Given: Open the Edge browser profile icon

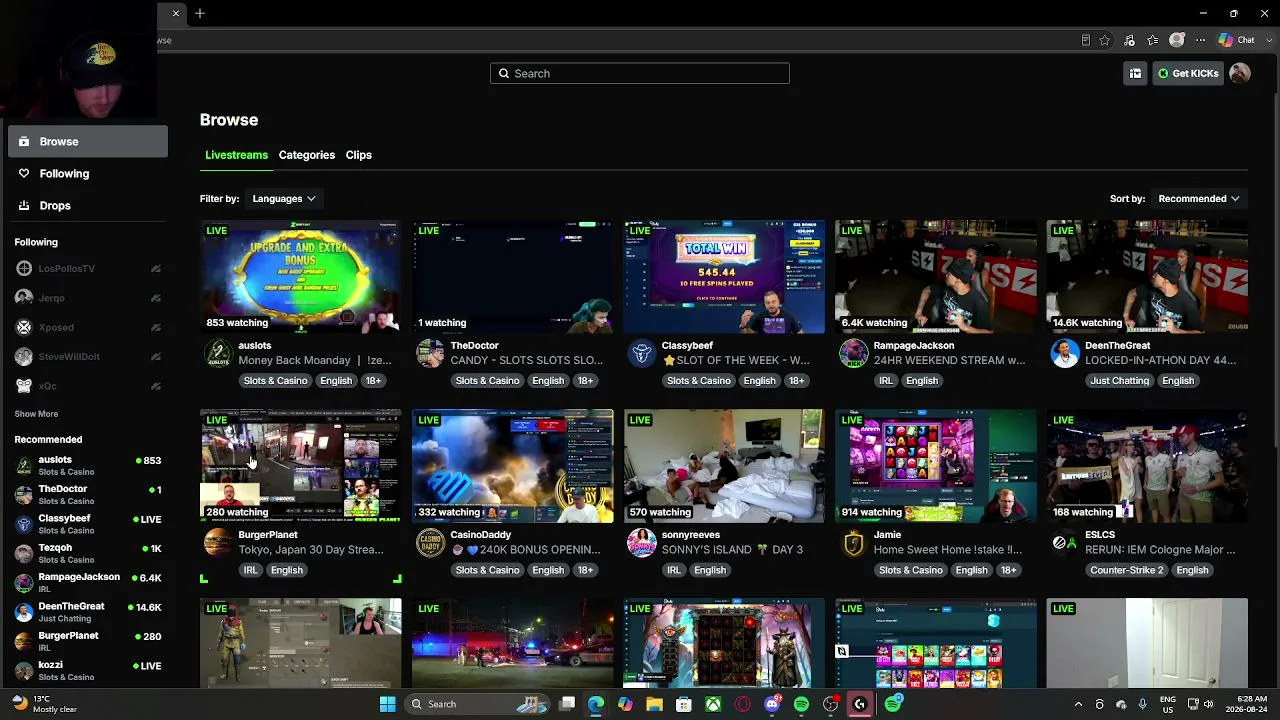Looking at the screenshot, I should (x=1177, y=40).
